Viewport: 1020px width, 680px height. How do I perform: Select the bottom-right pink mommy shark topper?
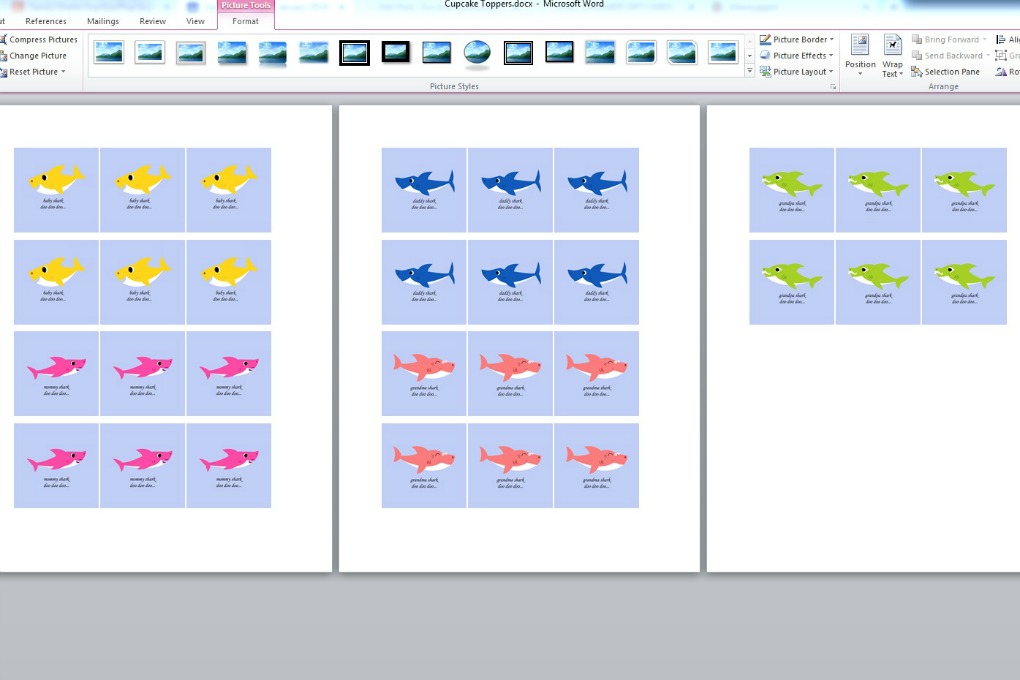tap(228, 465)
